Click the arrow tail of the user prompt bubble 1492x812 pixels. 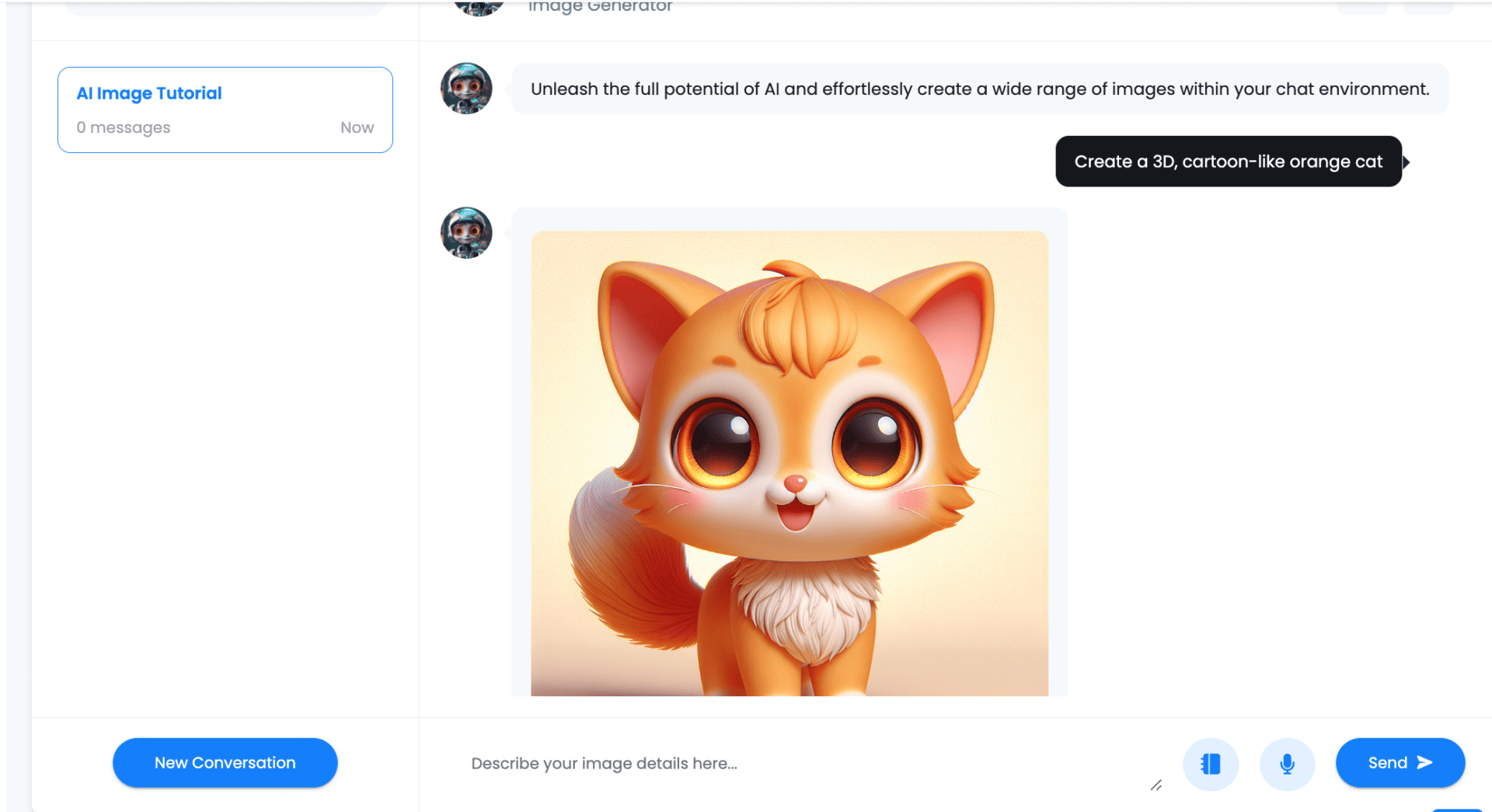coord(1406,162)
